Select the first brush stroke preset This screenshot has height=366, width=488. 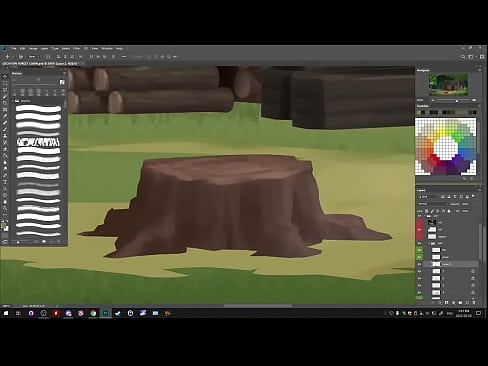coord(38,108)
